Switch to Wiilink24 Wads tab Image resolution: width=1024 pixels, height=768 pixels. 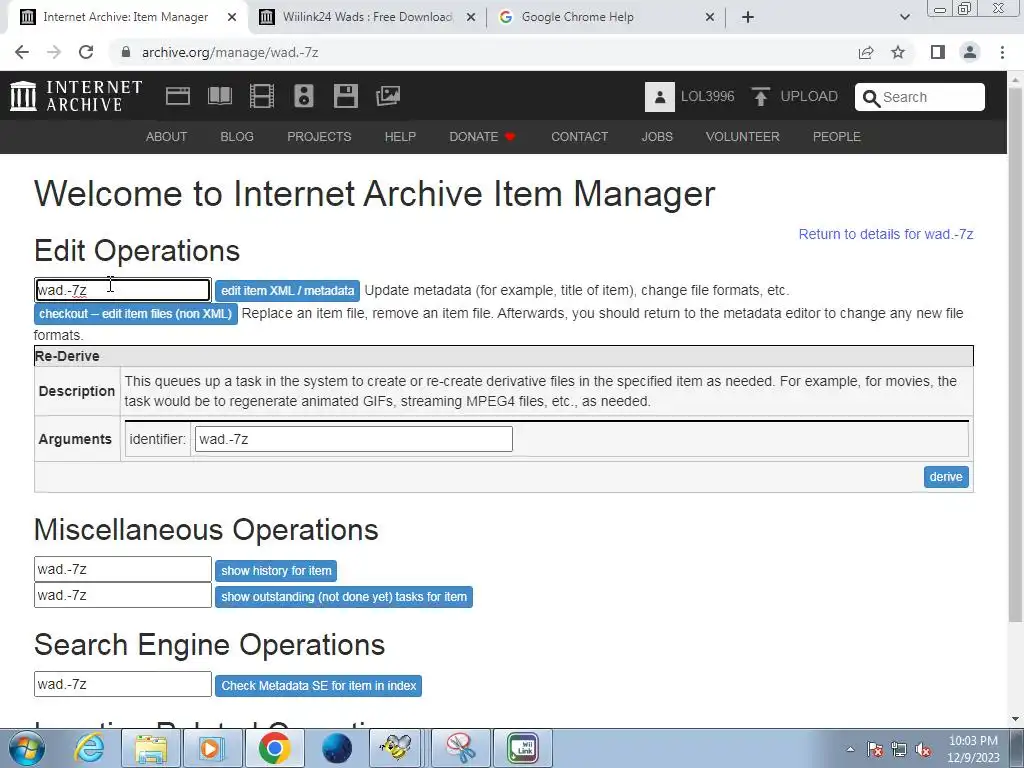[367, 17]
